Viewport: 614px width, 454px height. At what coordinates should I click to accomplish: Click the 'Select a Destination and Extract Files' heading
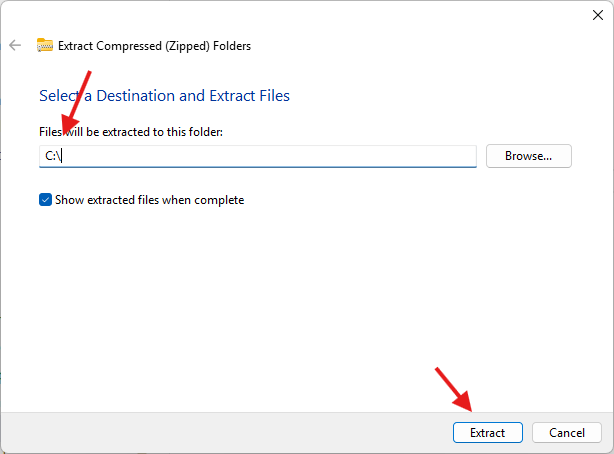tap(164, 96)
